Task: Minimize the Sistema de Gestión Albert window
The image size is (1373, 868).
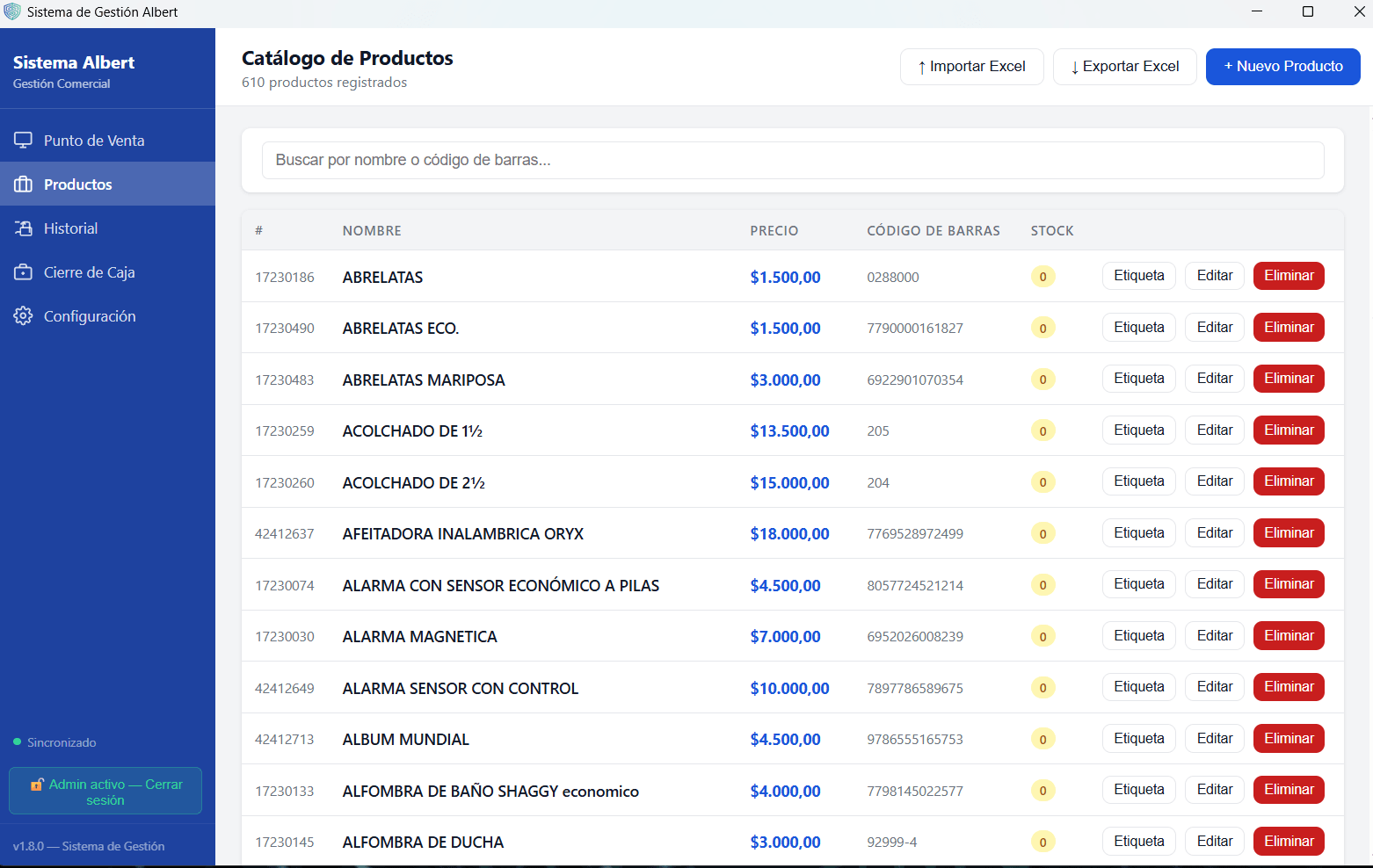Action: pos(1257,11)
